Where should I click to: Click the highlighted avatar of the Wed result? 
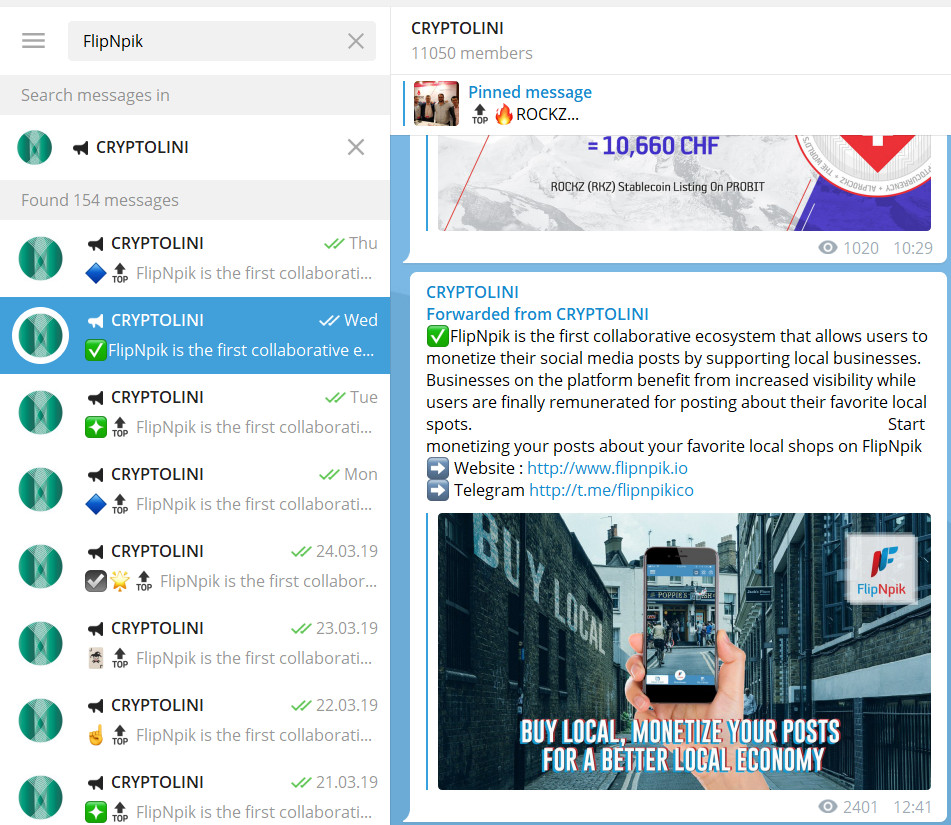click(x=41, y=335)
